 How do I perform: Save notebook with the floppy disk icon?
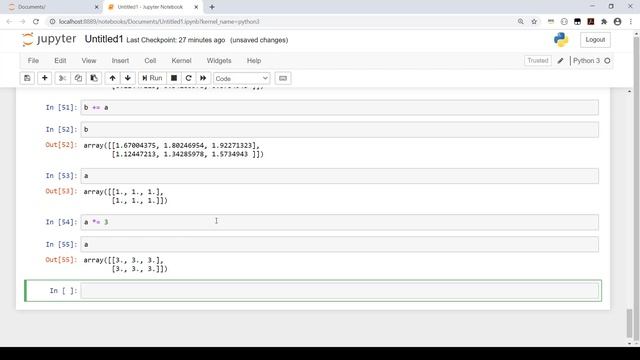coord(27,78)
